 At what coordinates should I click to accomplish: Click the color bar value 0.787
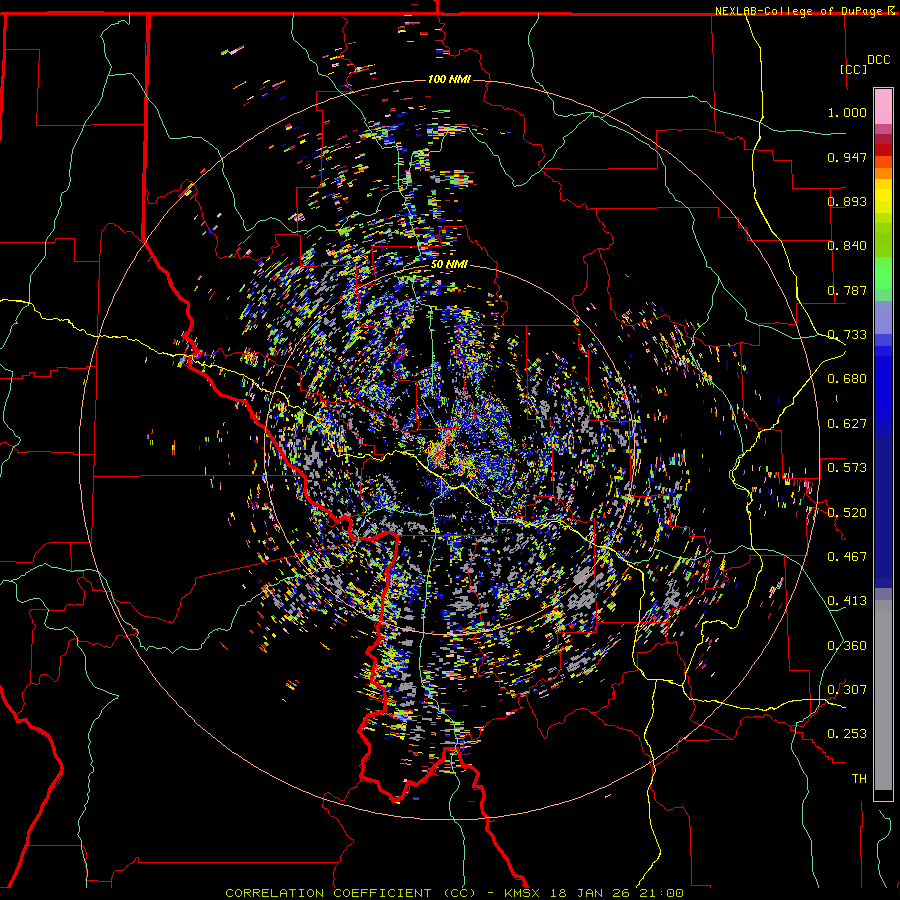(x=847, y=290)
